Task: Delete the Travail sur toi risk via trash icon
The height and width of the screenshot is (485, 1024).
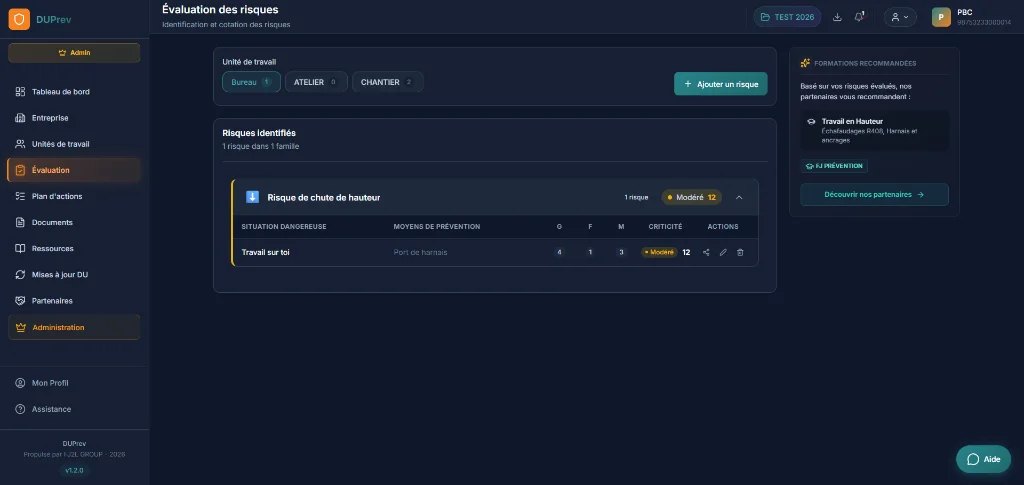Action: [740, 252]
